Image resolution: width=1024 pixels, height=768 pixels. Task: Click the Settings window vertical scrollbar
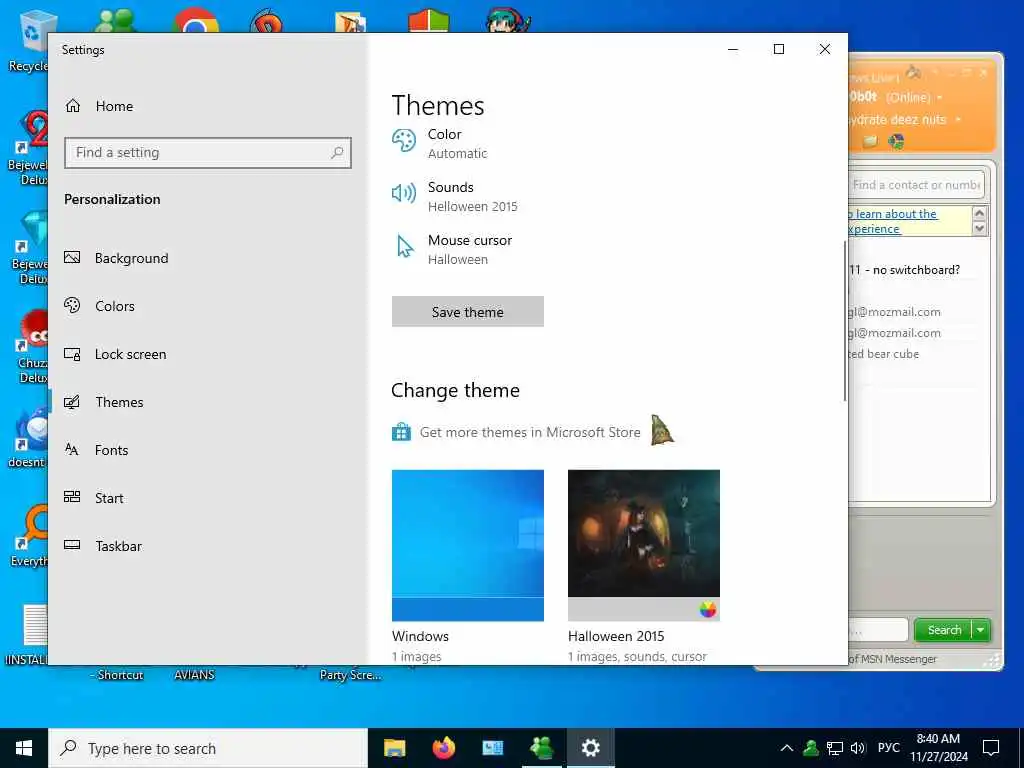pos(845,321)
